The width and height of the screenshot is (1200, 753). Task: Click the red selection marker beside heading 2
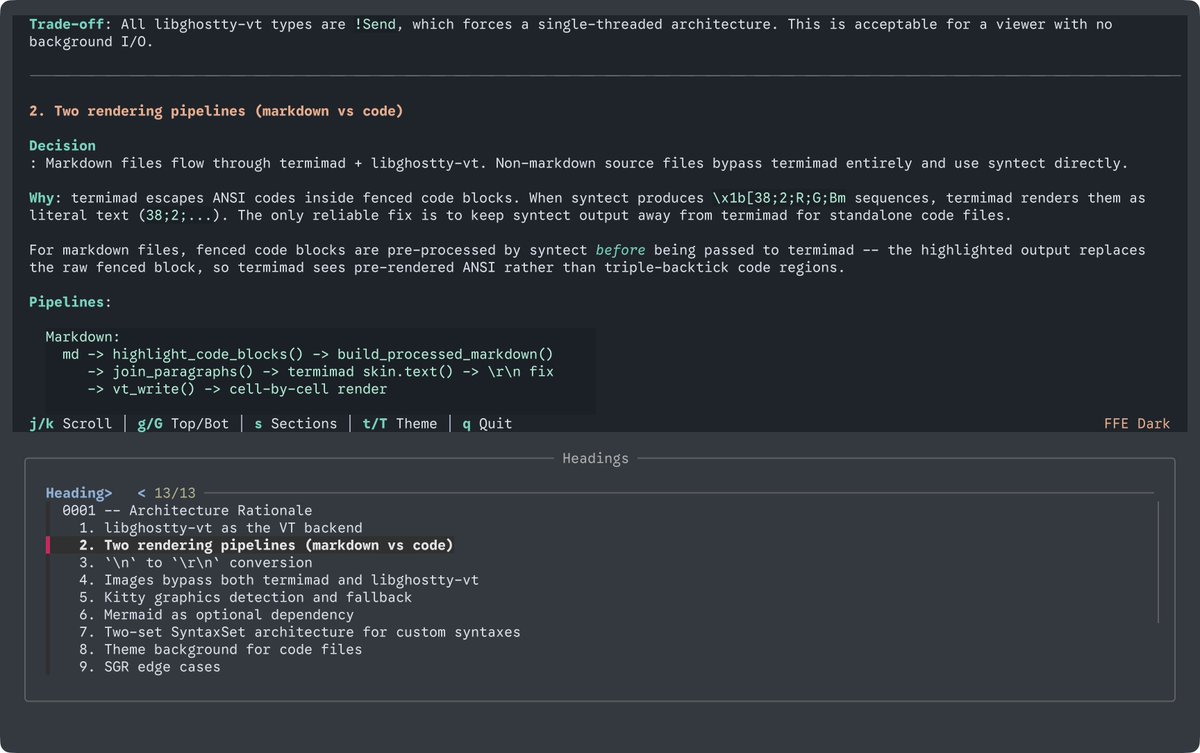click(x=47, y=545)
